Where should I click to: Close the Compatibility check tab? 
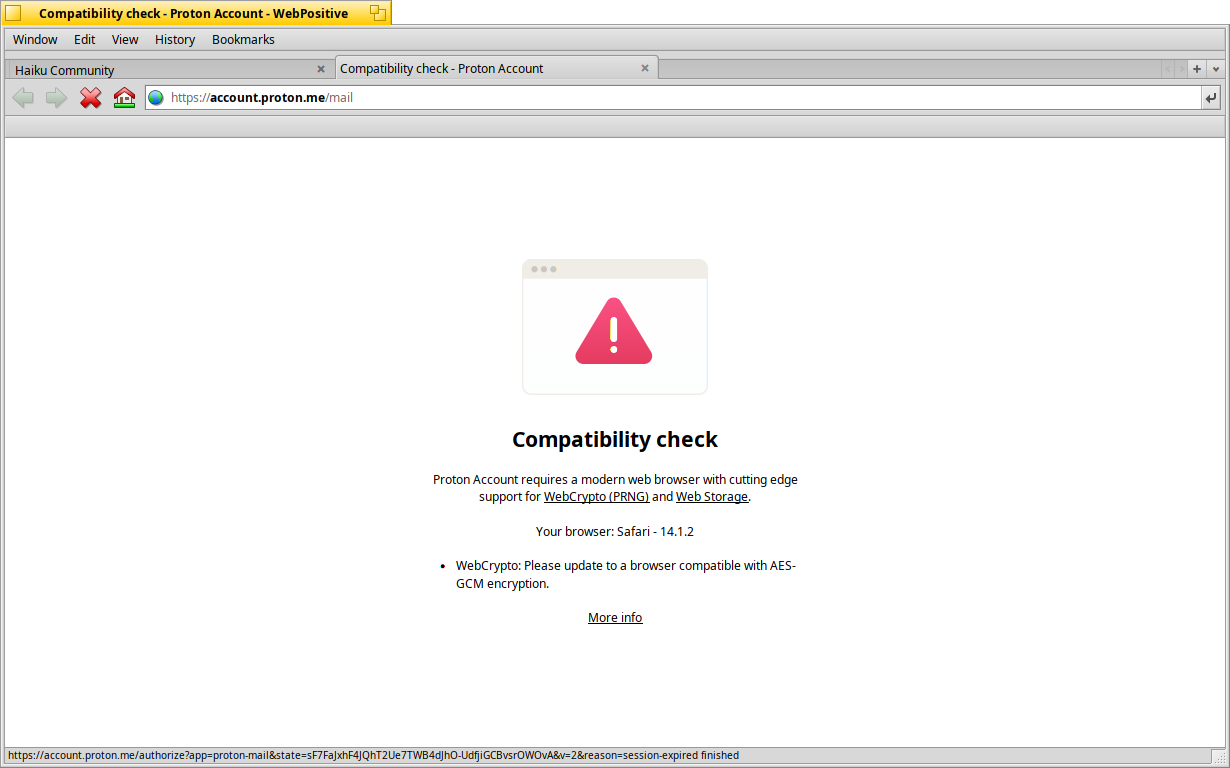(645, 68)
